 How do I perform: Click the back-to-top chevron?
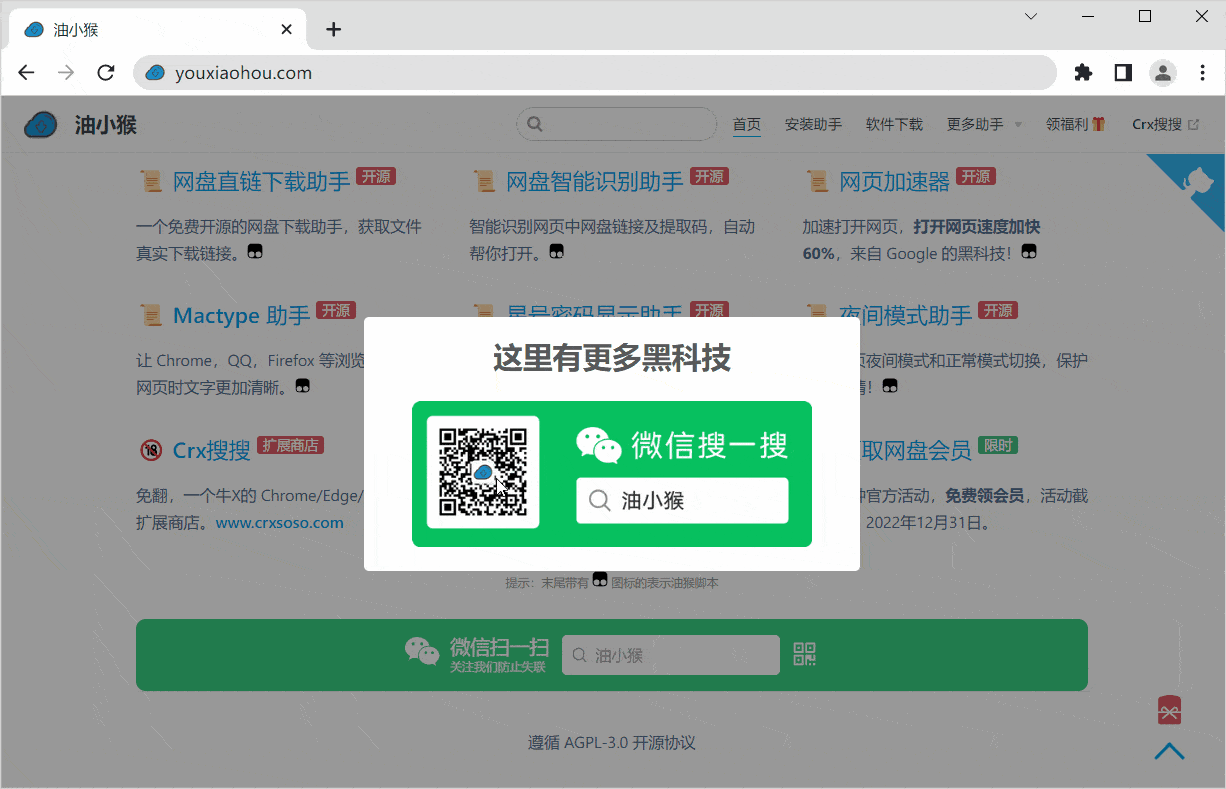pyautogui.click(x=1169, y=751)
